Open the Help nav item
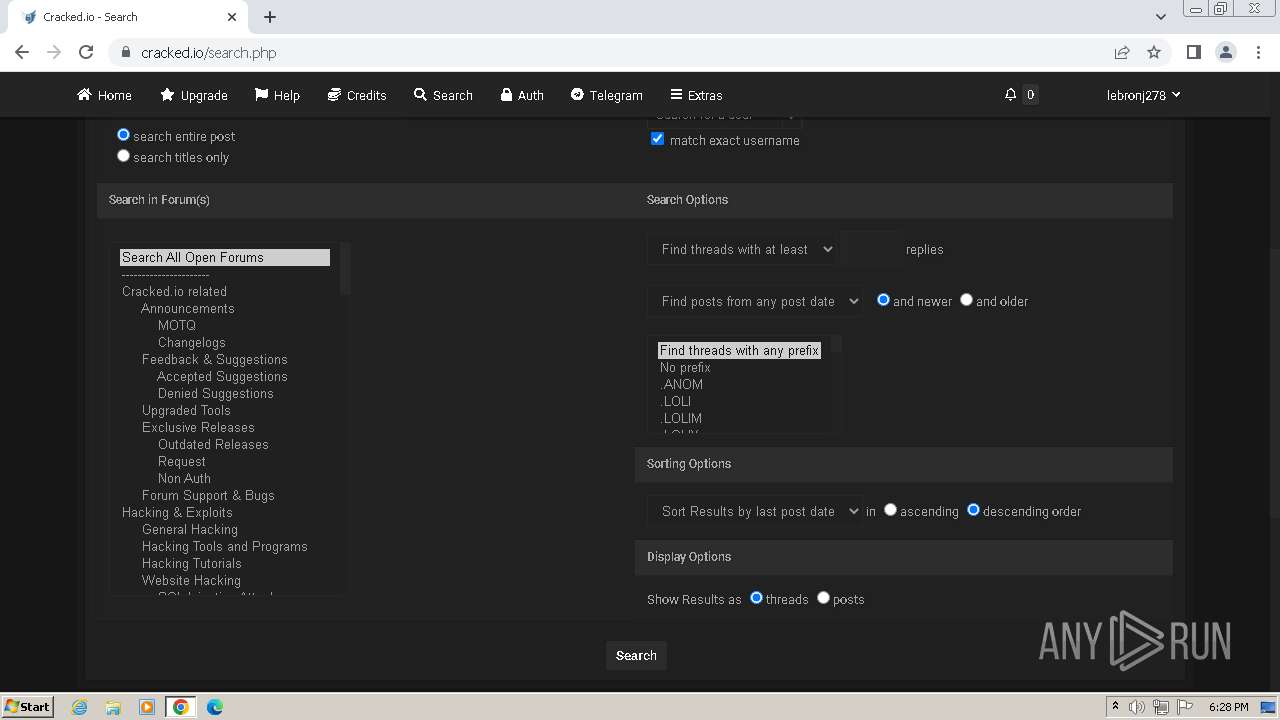 (x=277, y=95)
